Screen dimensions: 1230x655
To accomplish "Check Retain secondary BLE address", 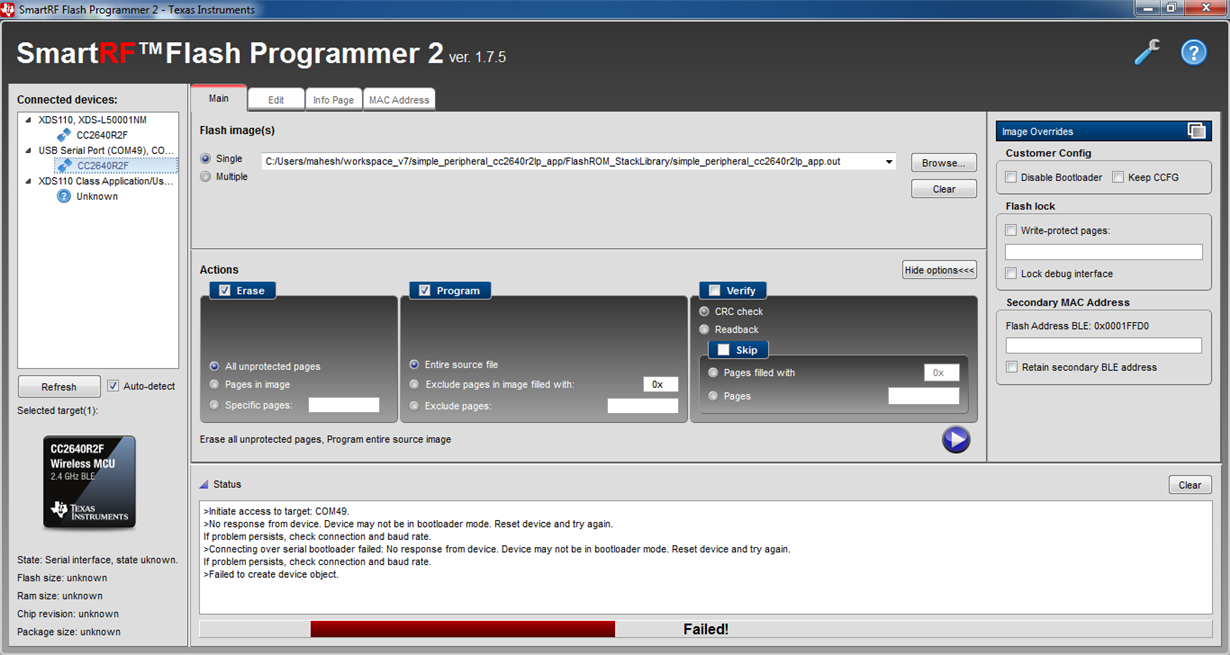I will [x=1012, y=367].
